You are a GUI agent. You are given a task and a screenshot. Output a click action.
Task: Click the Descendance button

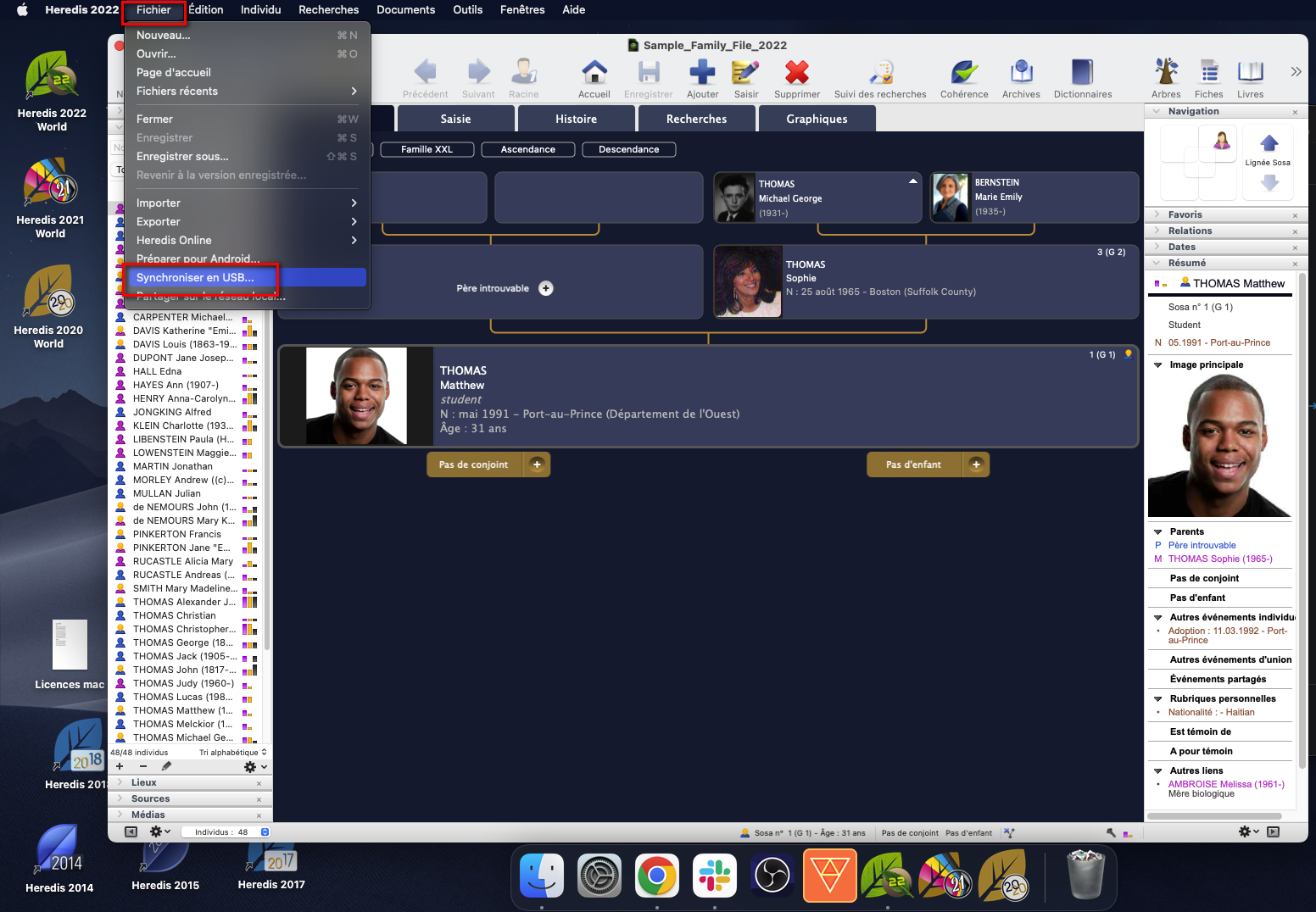coord(628,150)
